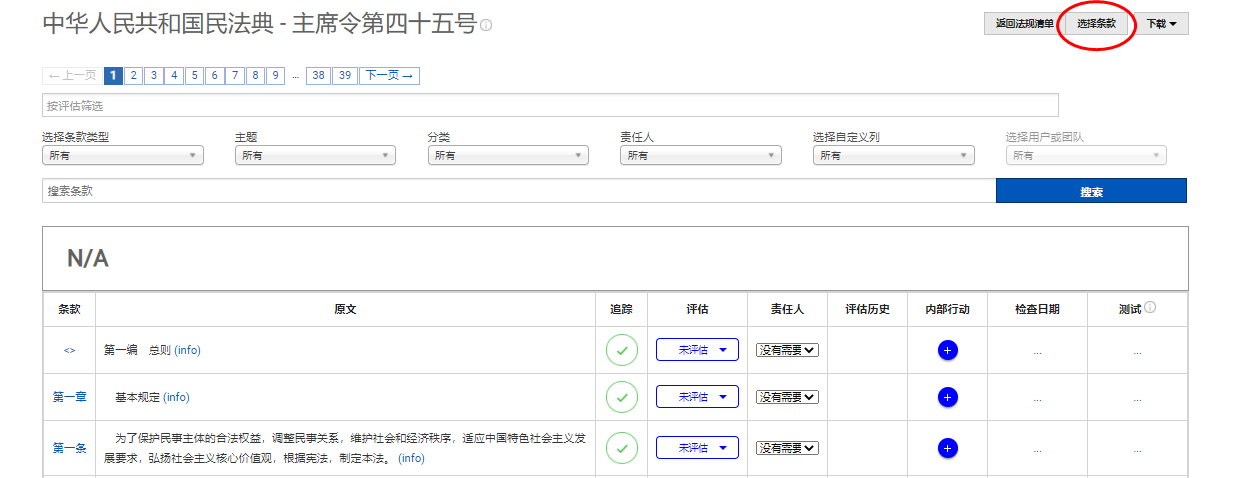Click the 第一条 clause link
Image resolution: width=1239 pixels, height=478 pixels.
69,448
